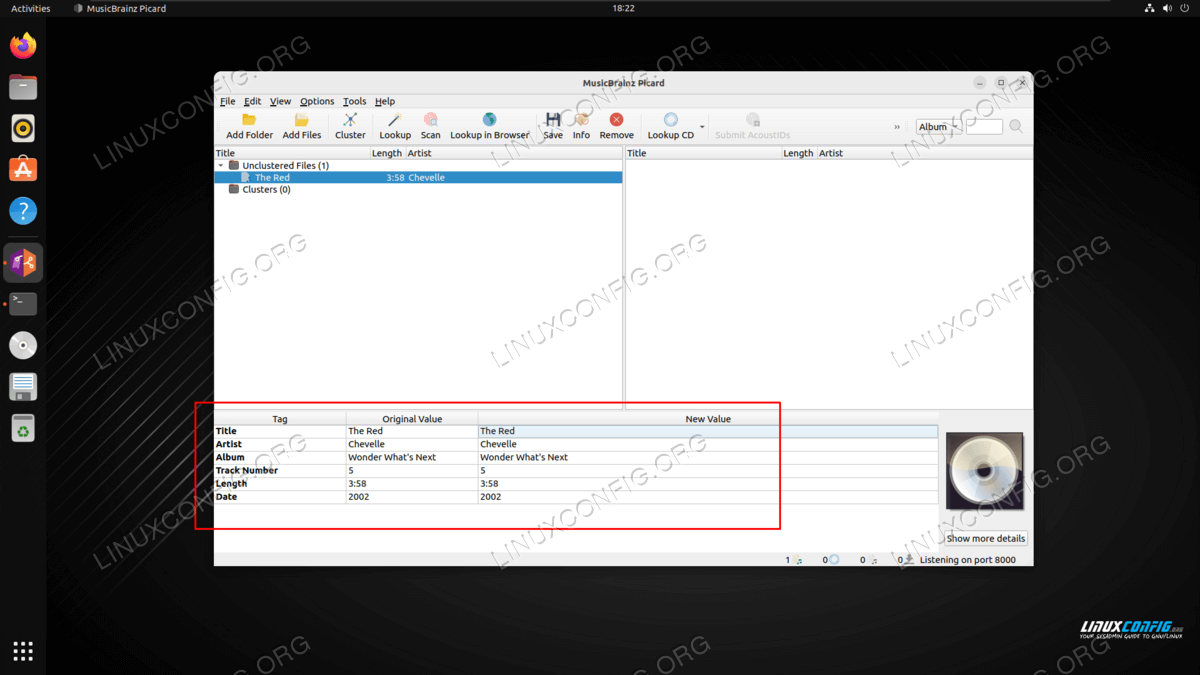Scan the file for AcoustID fingerprint
This screenshot has height=675, width=1200.
(430, 126)
